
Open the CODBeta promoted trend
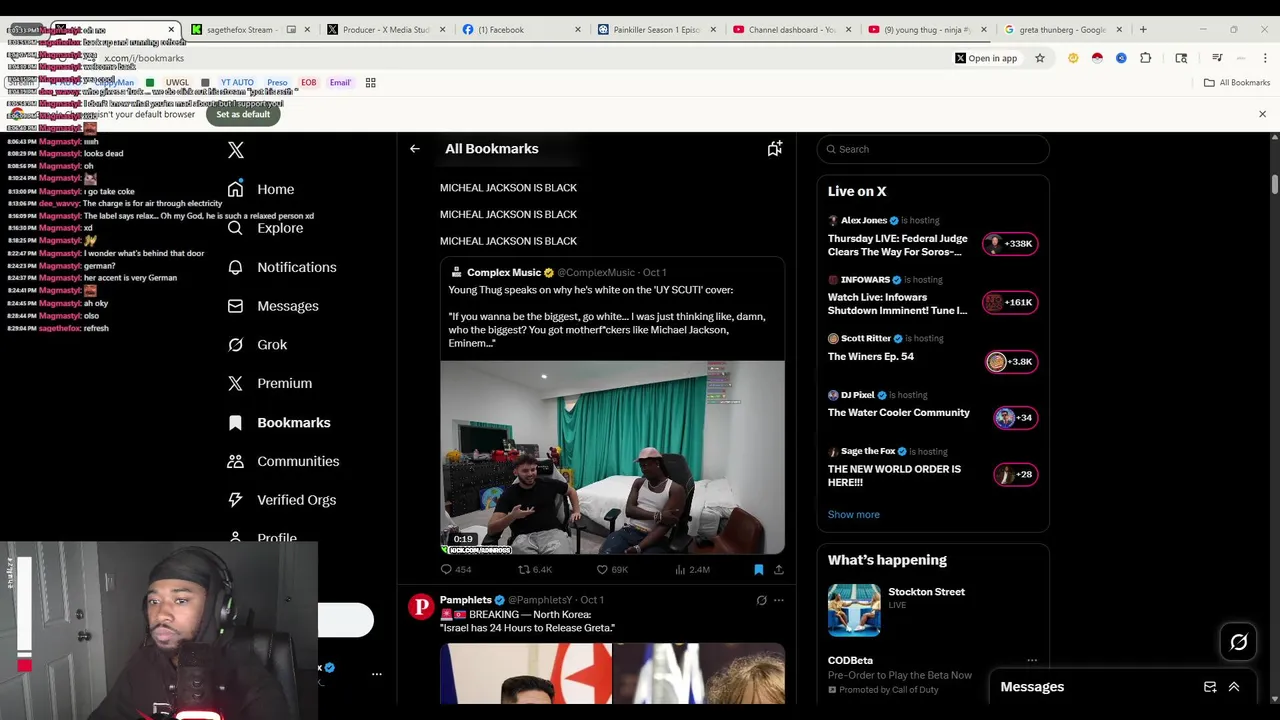click(900, 674)
